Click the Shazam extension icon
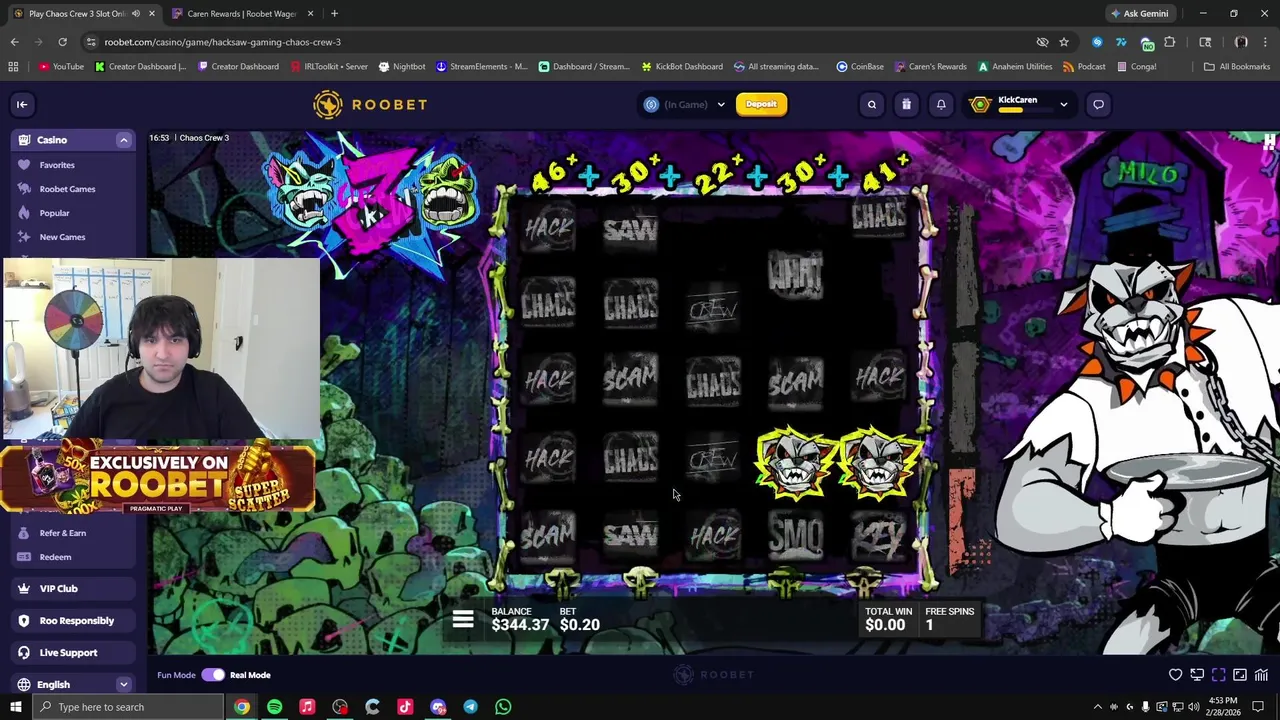The image size is (1280, 720). 1097,42
